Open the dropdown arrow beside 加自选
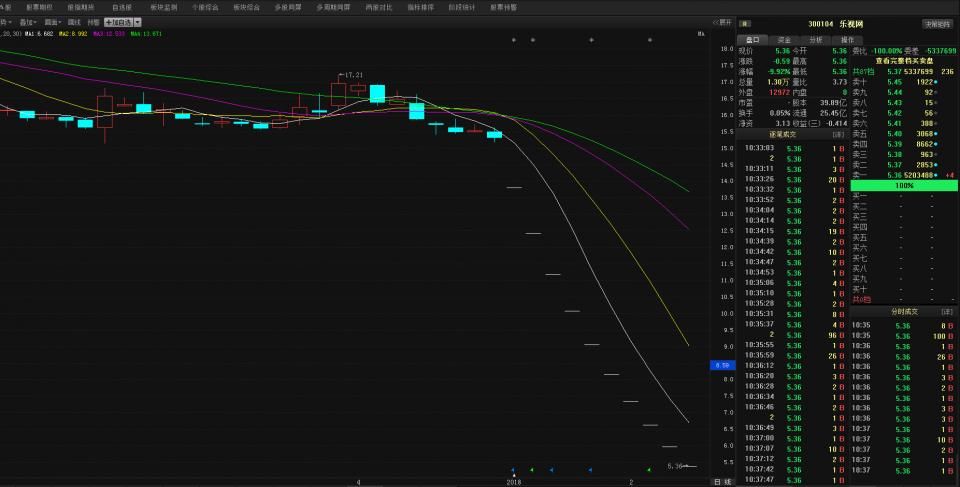Image resolution: width=960 pixels, height=487 pixels. click(x=138, y=21)
